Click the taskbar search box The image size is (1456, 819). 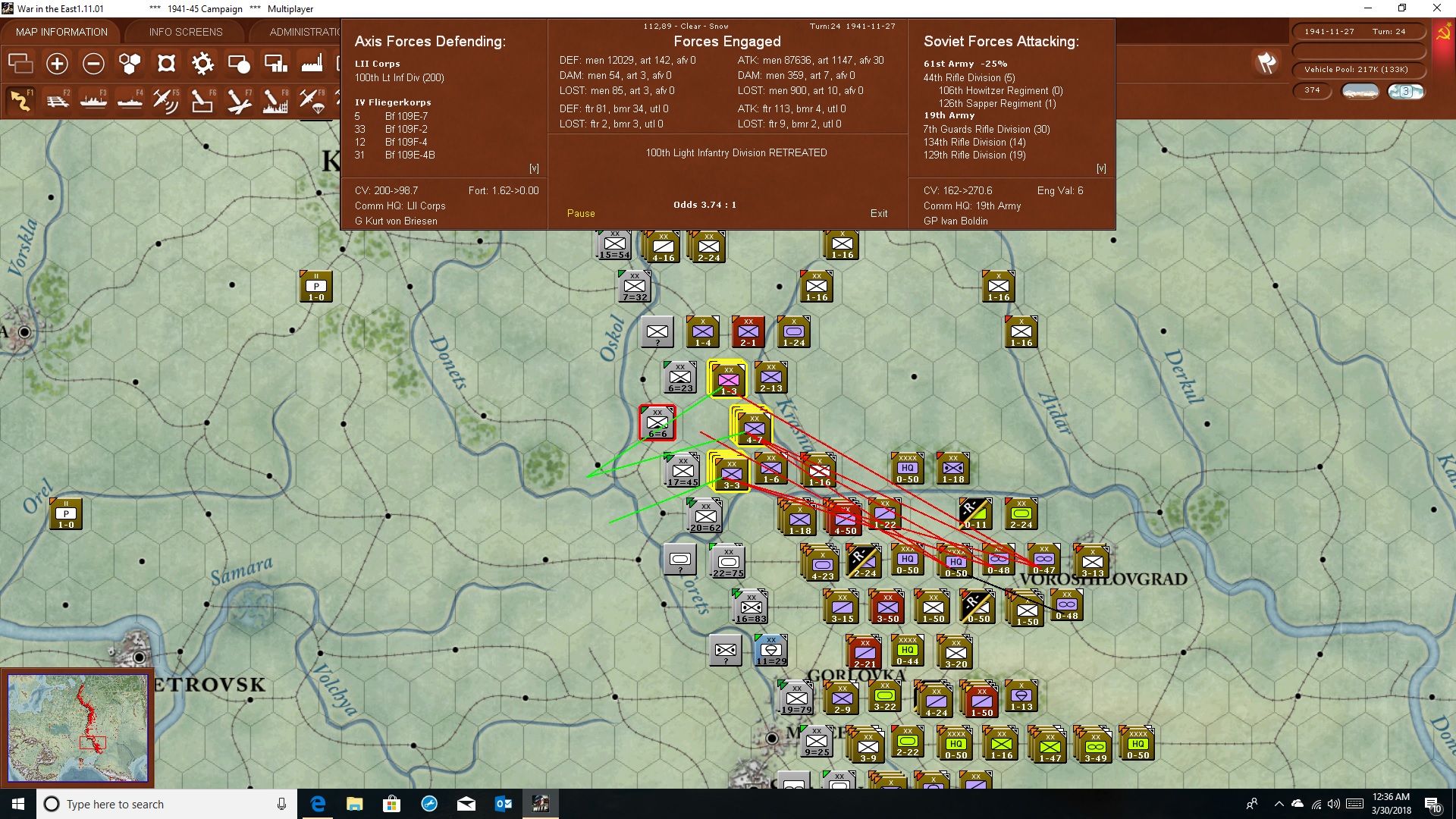(167, 804)
